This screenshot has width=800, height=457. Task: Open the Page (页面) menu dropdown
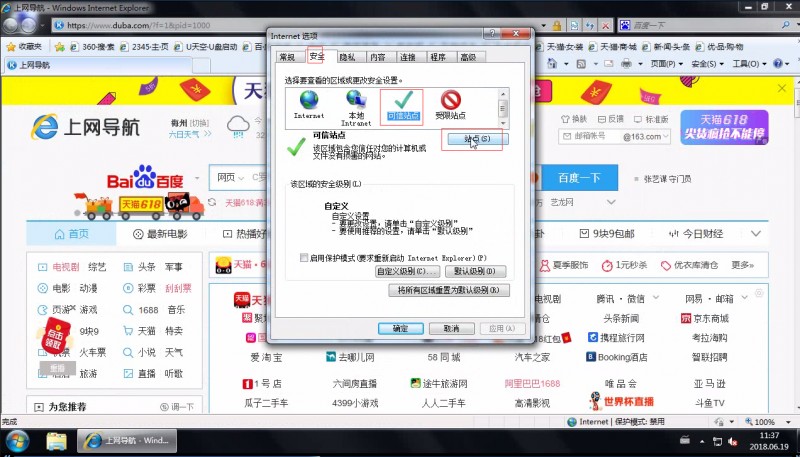click(x=666, y=64)
